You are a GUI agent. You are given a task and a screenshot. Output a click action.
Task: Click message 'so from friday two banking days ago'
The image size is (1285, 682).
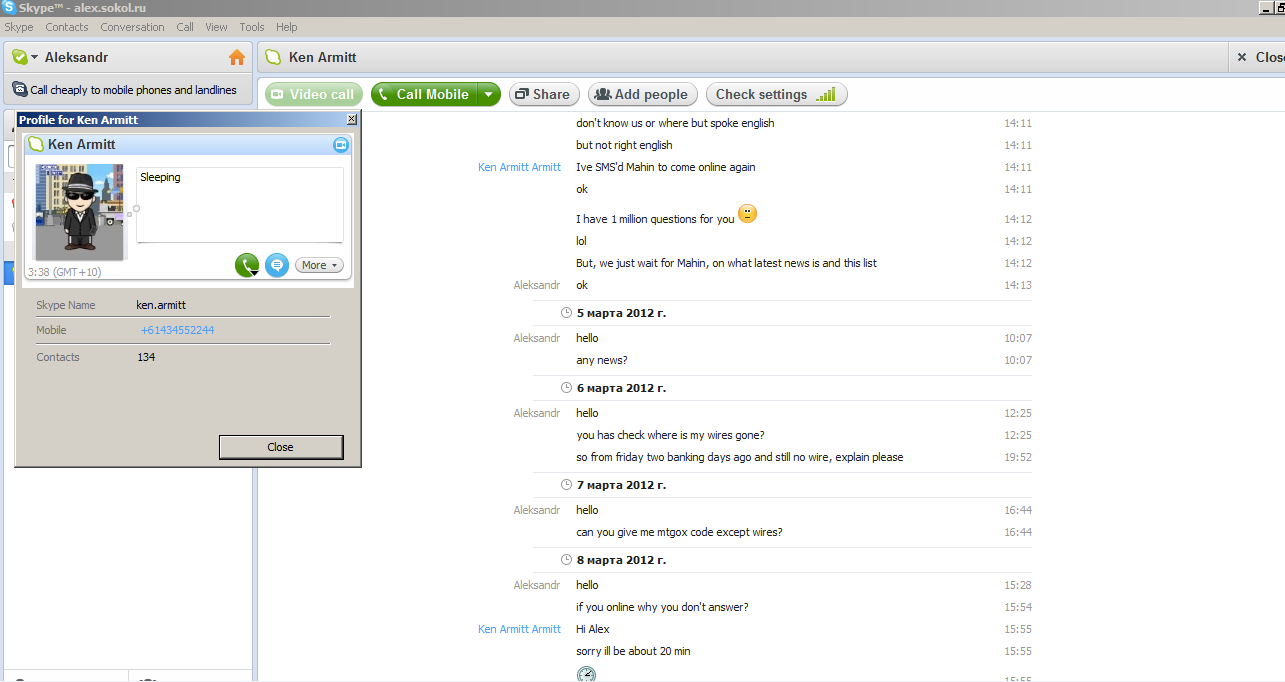click(740, 457)
